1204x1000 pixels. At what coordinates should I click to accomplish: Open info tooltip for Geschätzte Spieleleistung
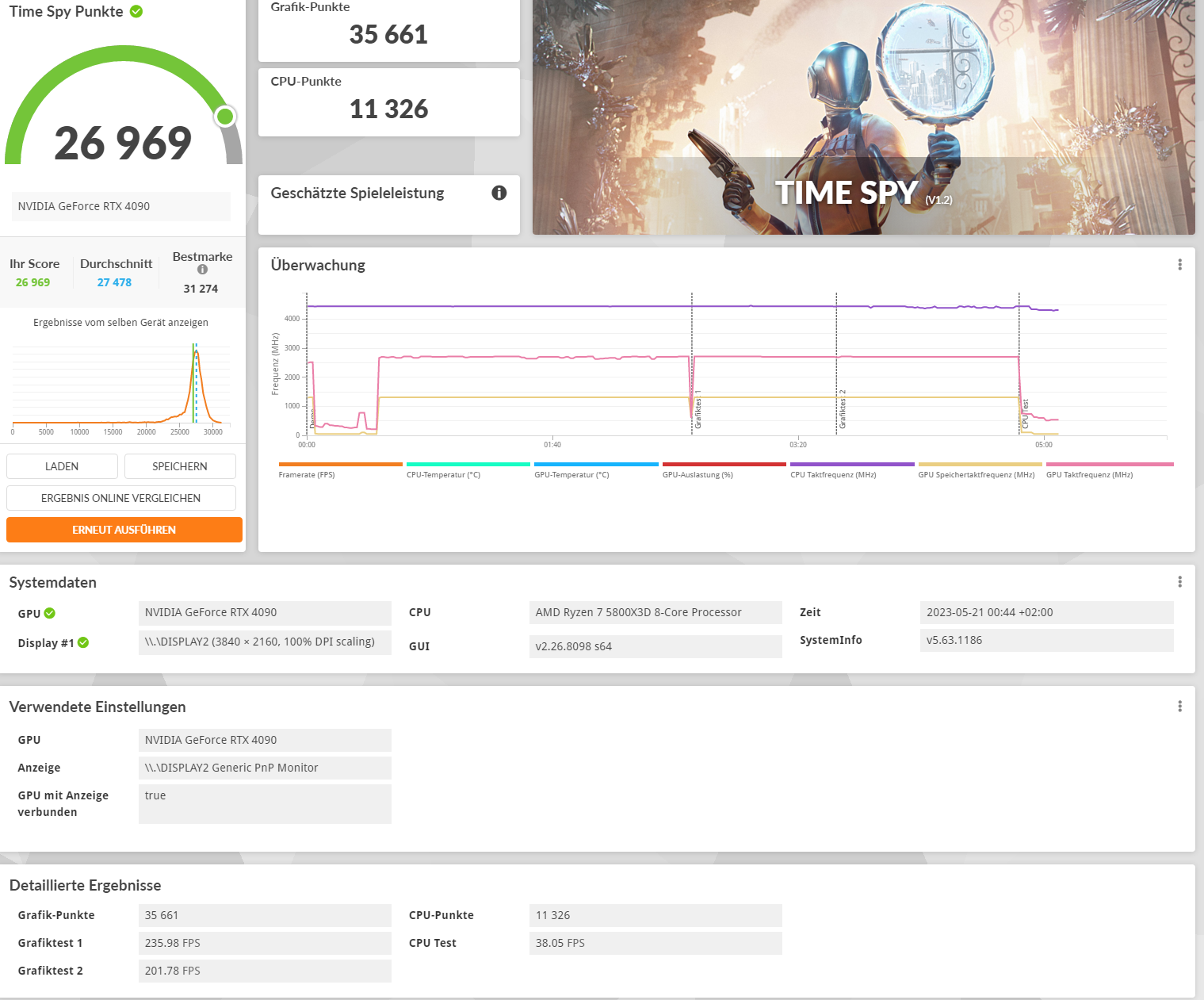click(499, 193)
